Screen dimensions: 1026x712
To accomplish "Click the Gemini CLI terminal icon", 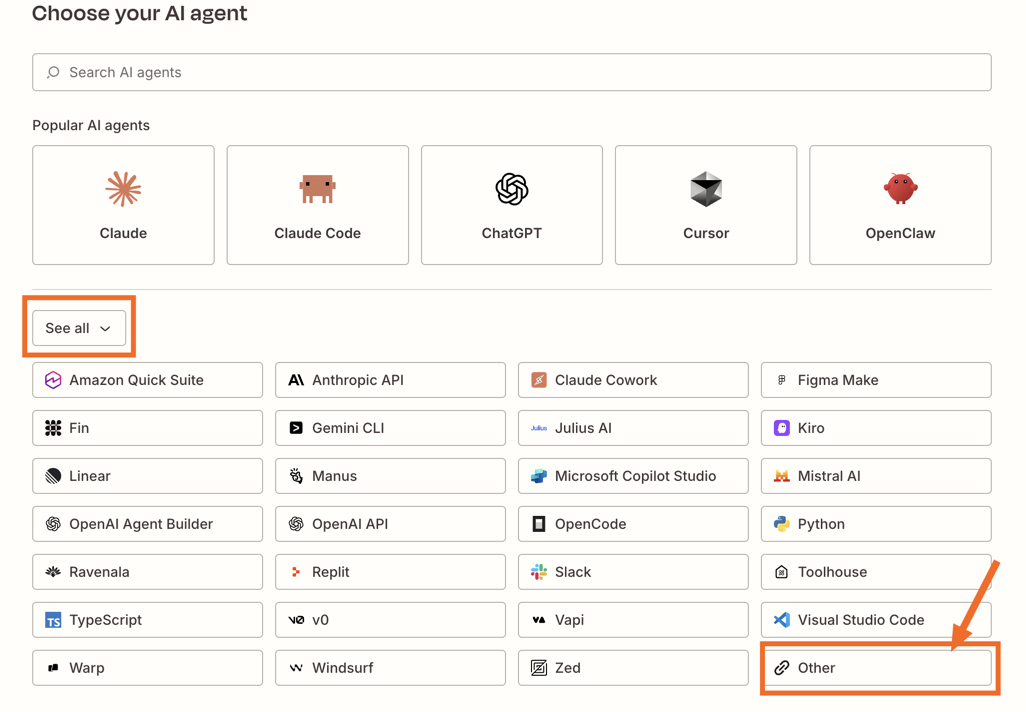I will tap(296, 428).
